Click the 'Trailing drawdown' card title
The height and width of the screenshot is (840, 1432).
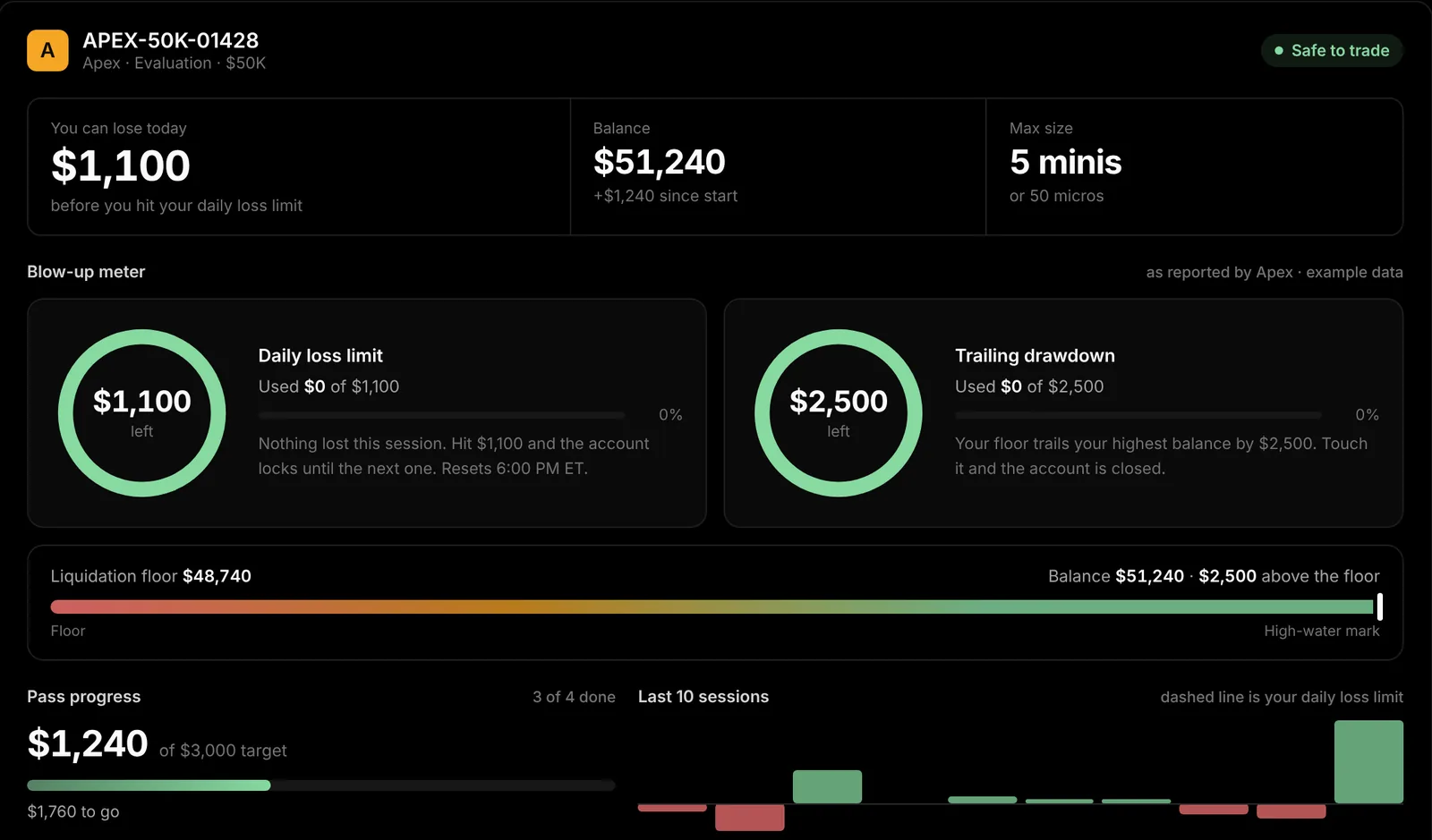pos(1035,356)
